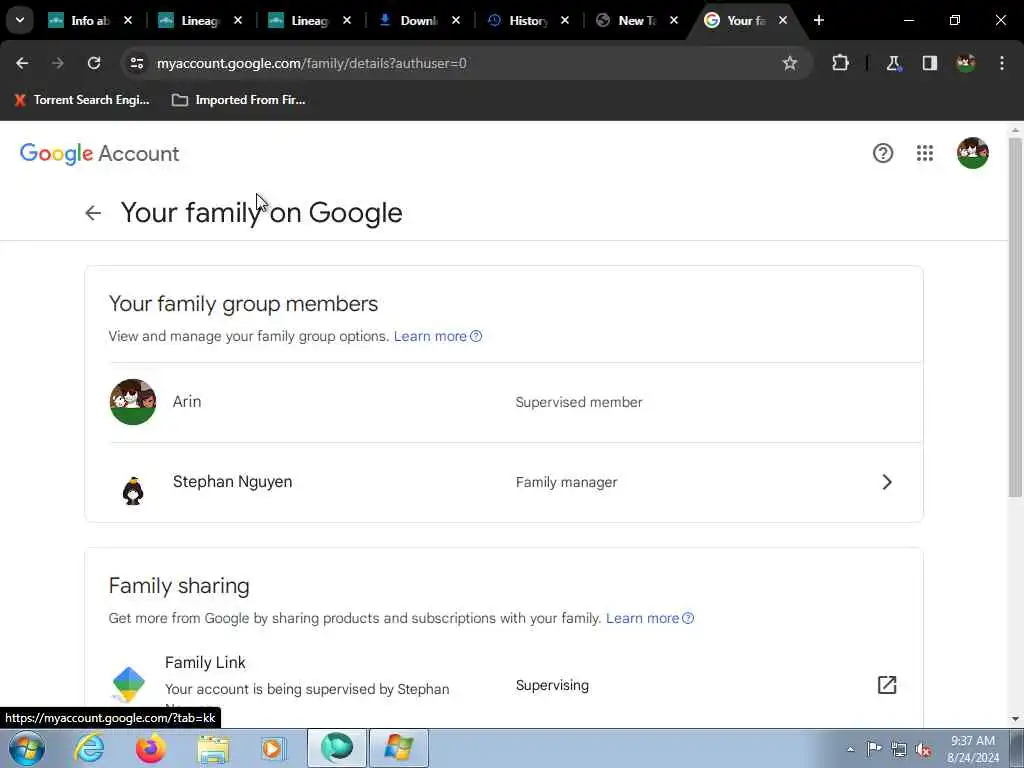
Task: Go back to the previous page
Action: tap(22, 63)
